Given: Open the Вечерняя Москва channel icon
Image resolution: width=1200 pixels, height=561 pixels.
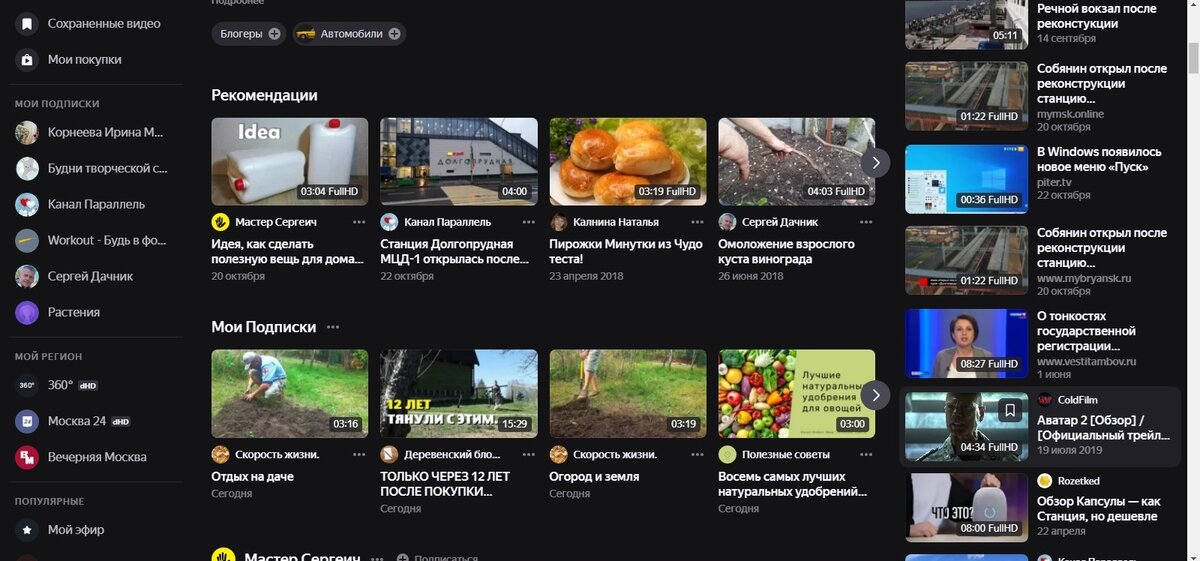Looking at the screenshot, I should pos(27,457).
